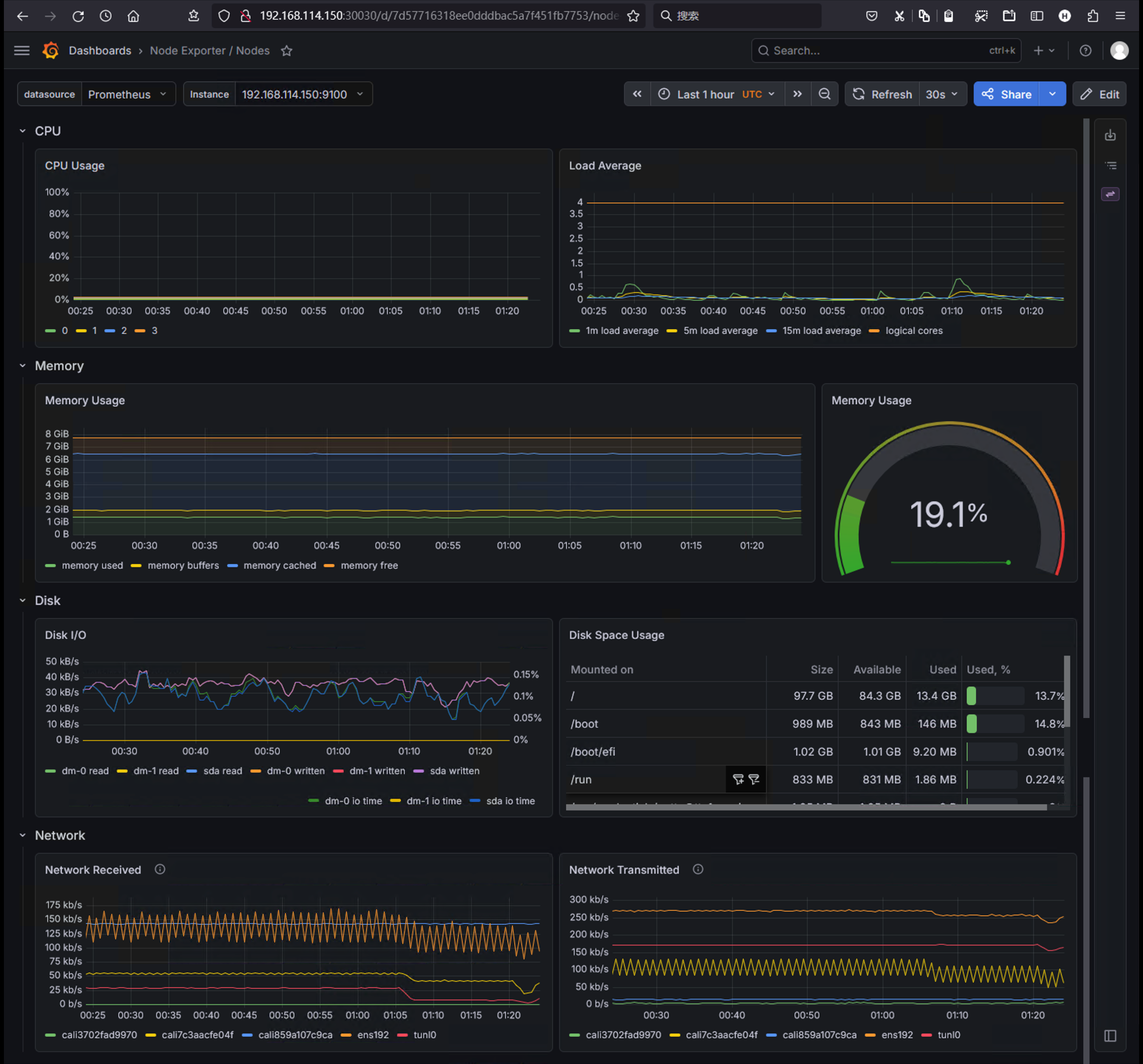Click the Grafana logo

click(x=51, y=51)
